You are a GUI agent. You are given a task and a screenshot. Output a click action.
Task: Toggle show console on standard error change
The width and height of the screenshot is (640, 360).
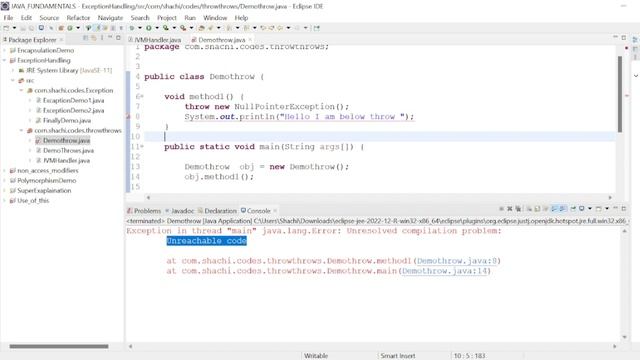[x=562, y=209]
